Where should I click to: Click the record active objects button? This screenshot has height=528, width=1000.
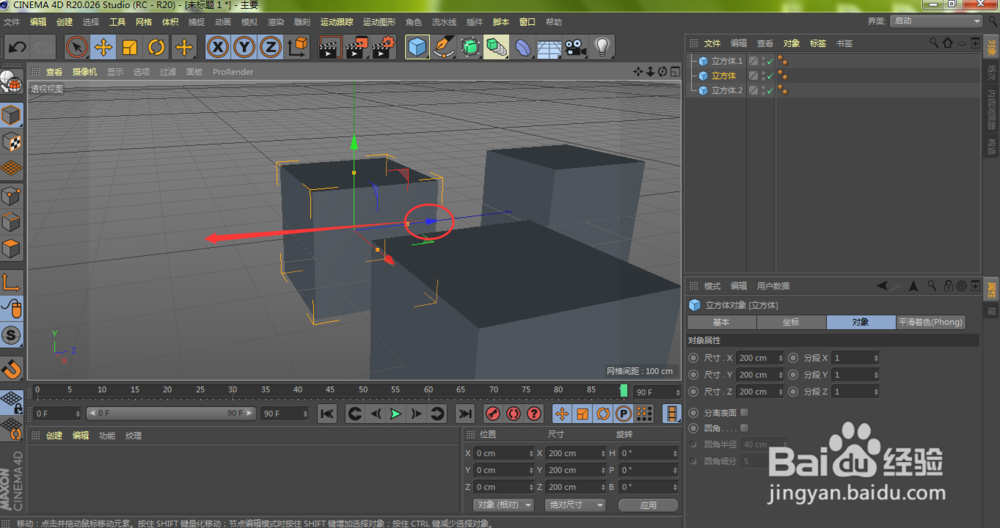tap(492, 414)
